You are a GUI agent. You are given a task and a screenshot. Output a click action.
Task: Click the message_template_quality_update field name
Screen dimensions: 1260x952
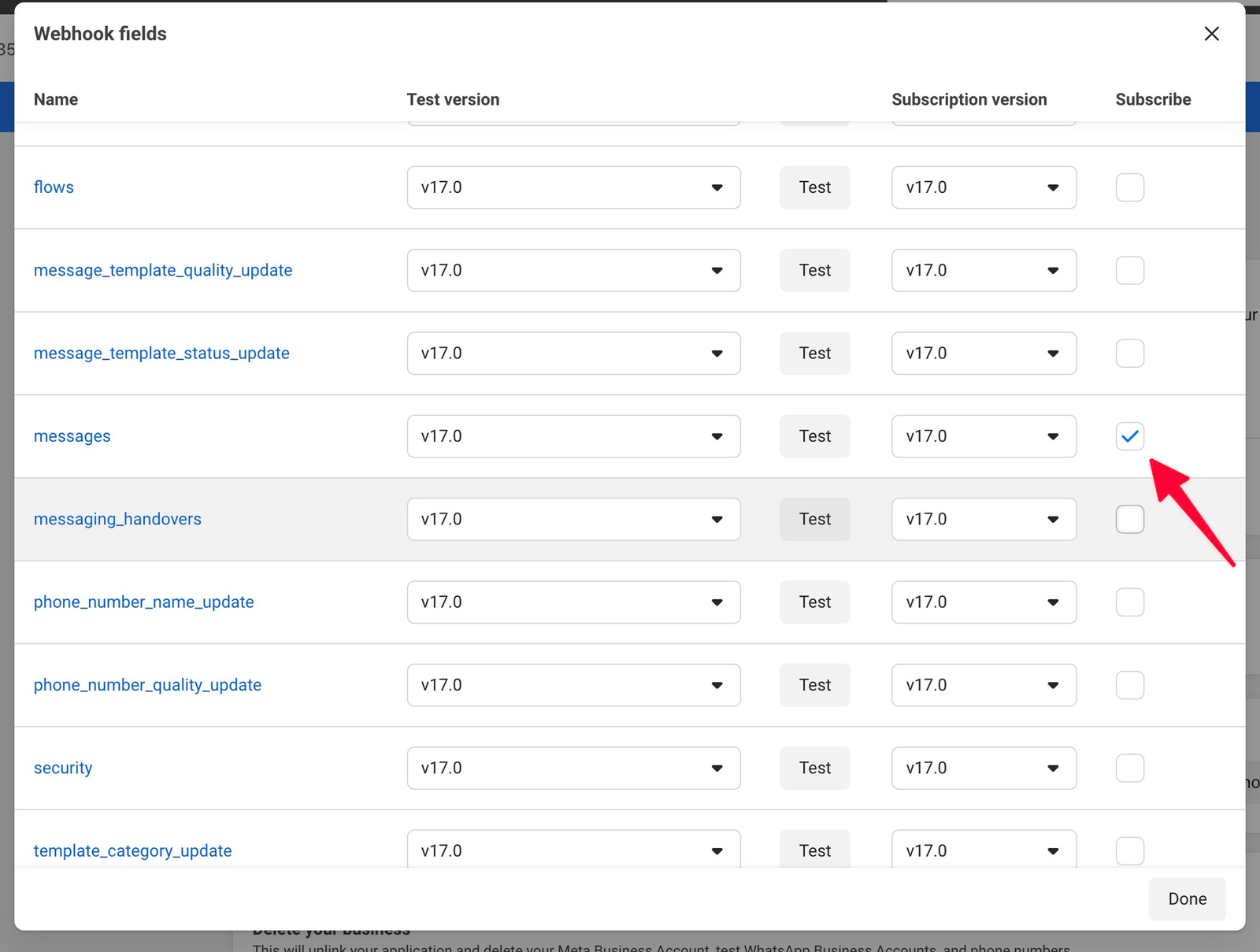163,270
